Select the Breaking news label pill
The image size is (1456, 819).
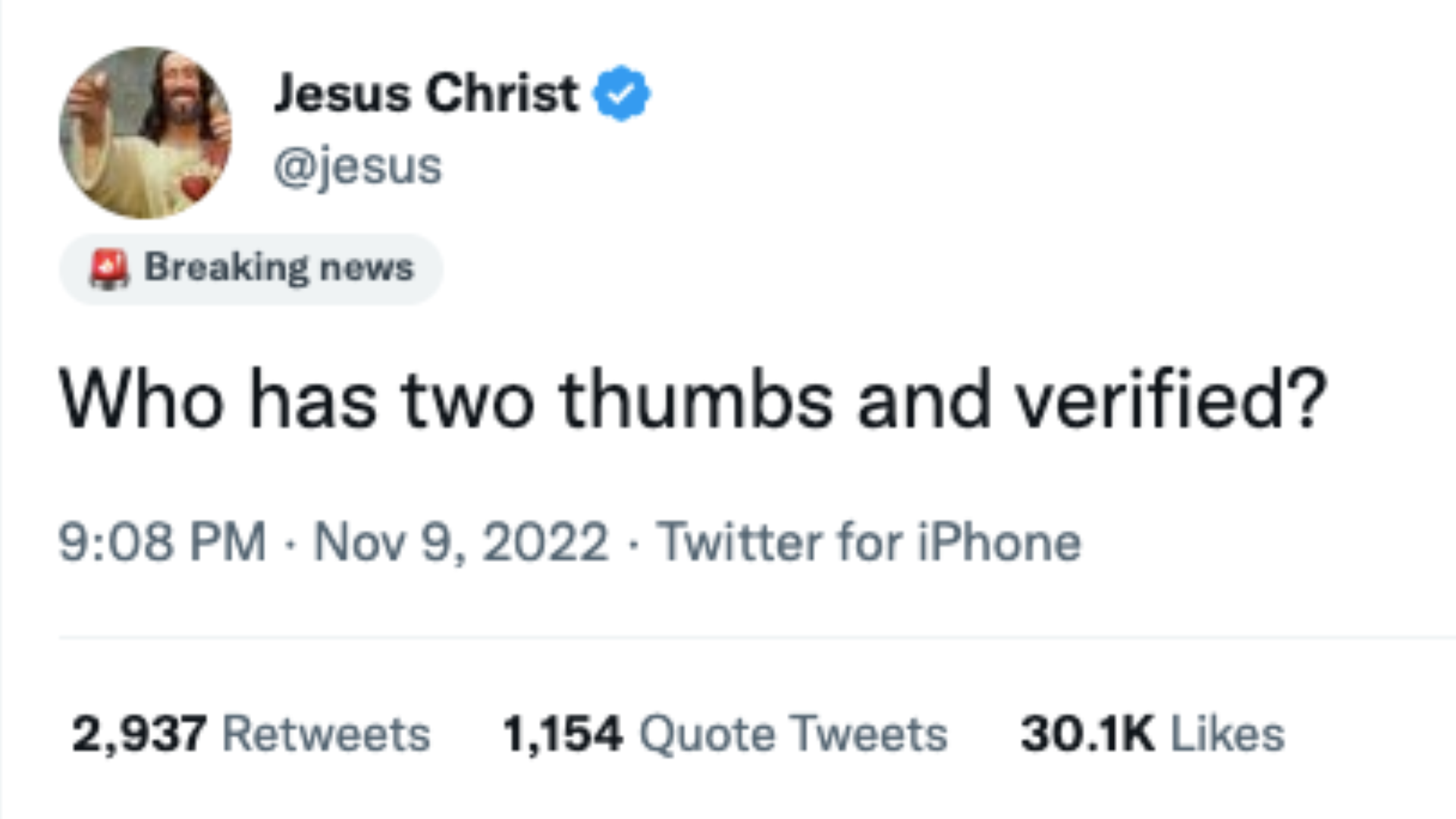[250, 267]
